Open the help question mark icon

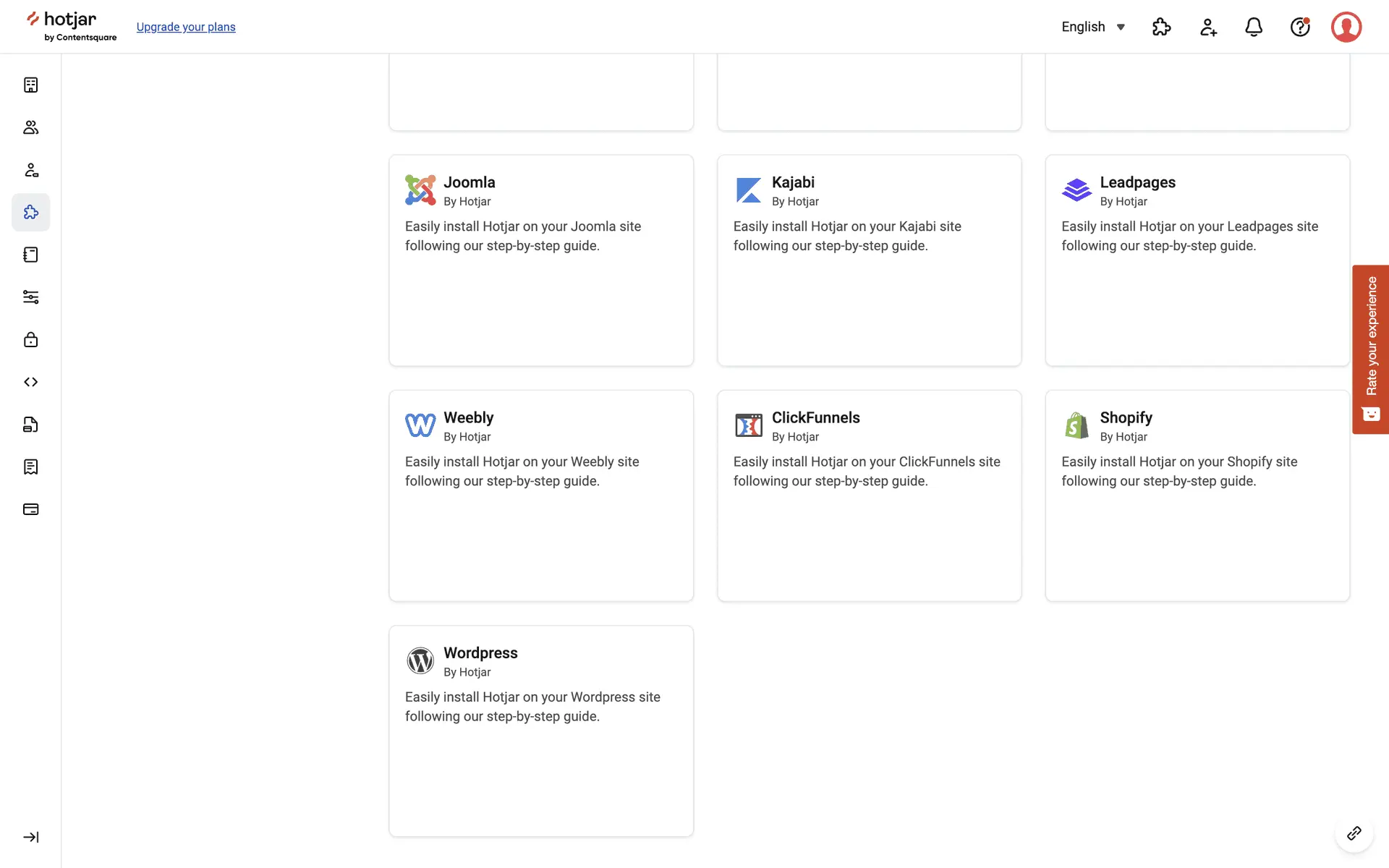1300,27
